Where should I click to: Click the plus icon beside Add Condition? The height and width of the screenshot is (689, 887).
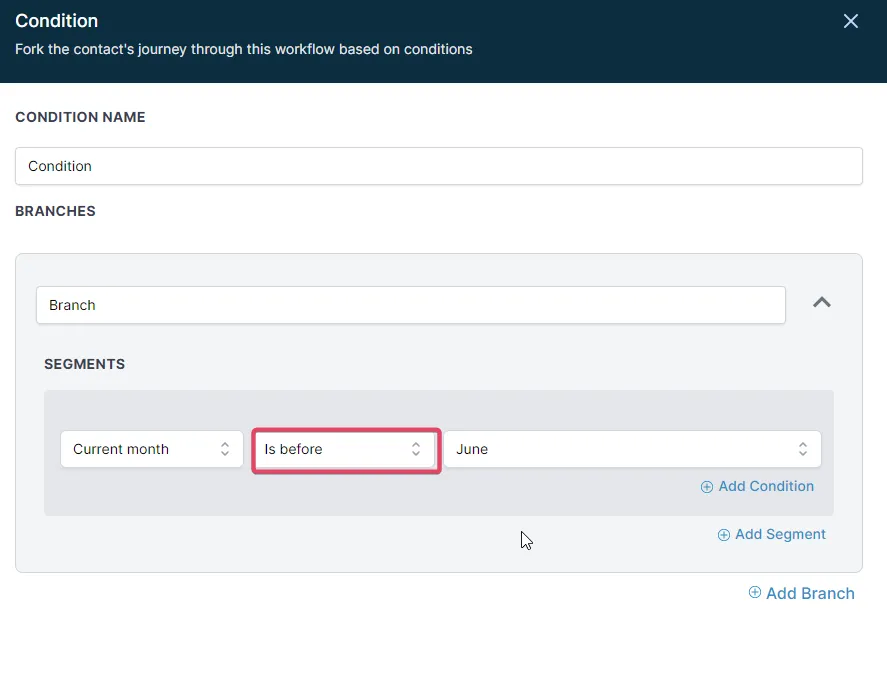click(x=707, y=487)
